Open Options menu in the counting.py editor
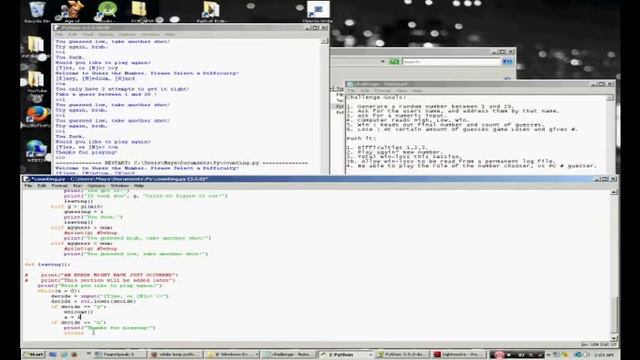Image resolution: width=640 pixels, height=360 pixels. tap(96, 186)
